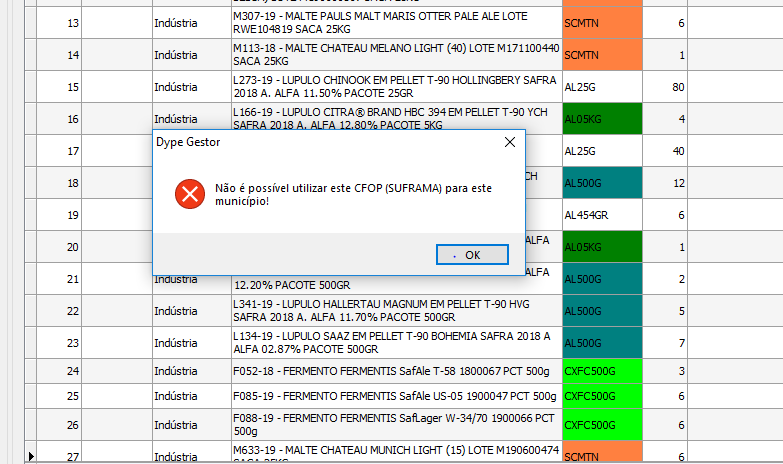Image resolution: width=783 pixels, height=464 pixels.
Task: Click the current-row arrow indicator at row 27
Action: pos(31,456)
